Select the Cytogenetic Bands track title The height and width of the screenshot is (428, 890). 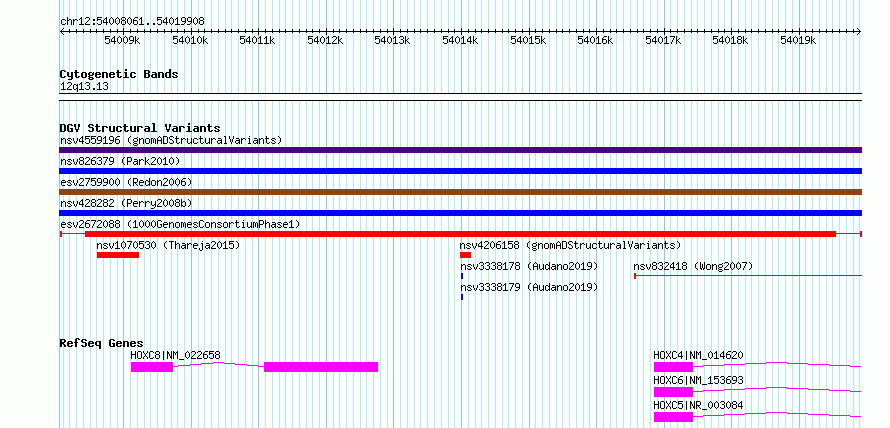119,74
